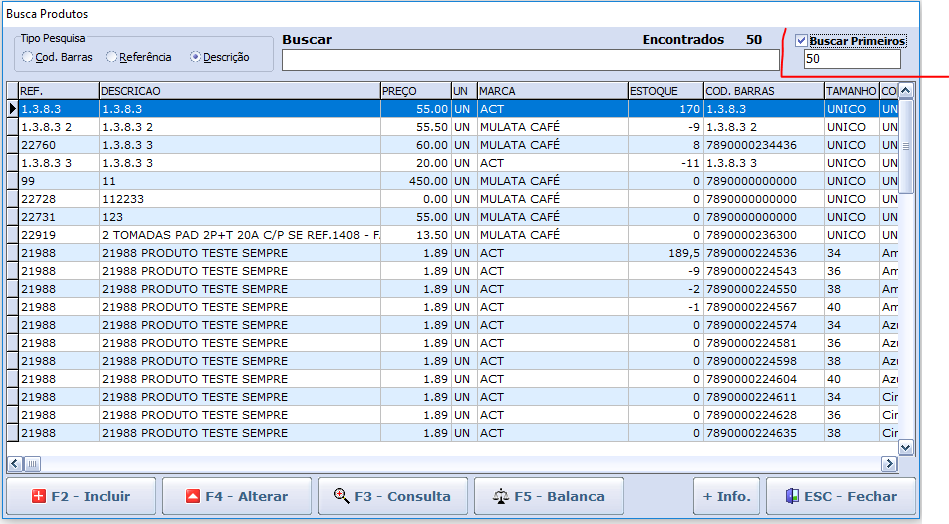Image resolution: width=949 pixels, height=524 pixels.
Task: Click the DESCRICAO column header
Action: [x=239, y=91]
